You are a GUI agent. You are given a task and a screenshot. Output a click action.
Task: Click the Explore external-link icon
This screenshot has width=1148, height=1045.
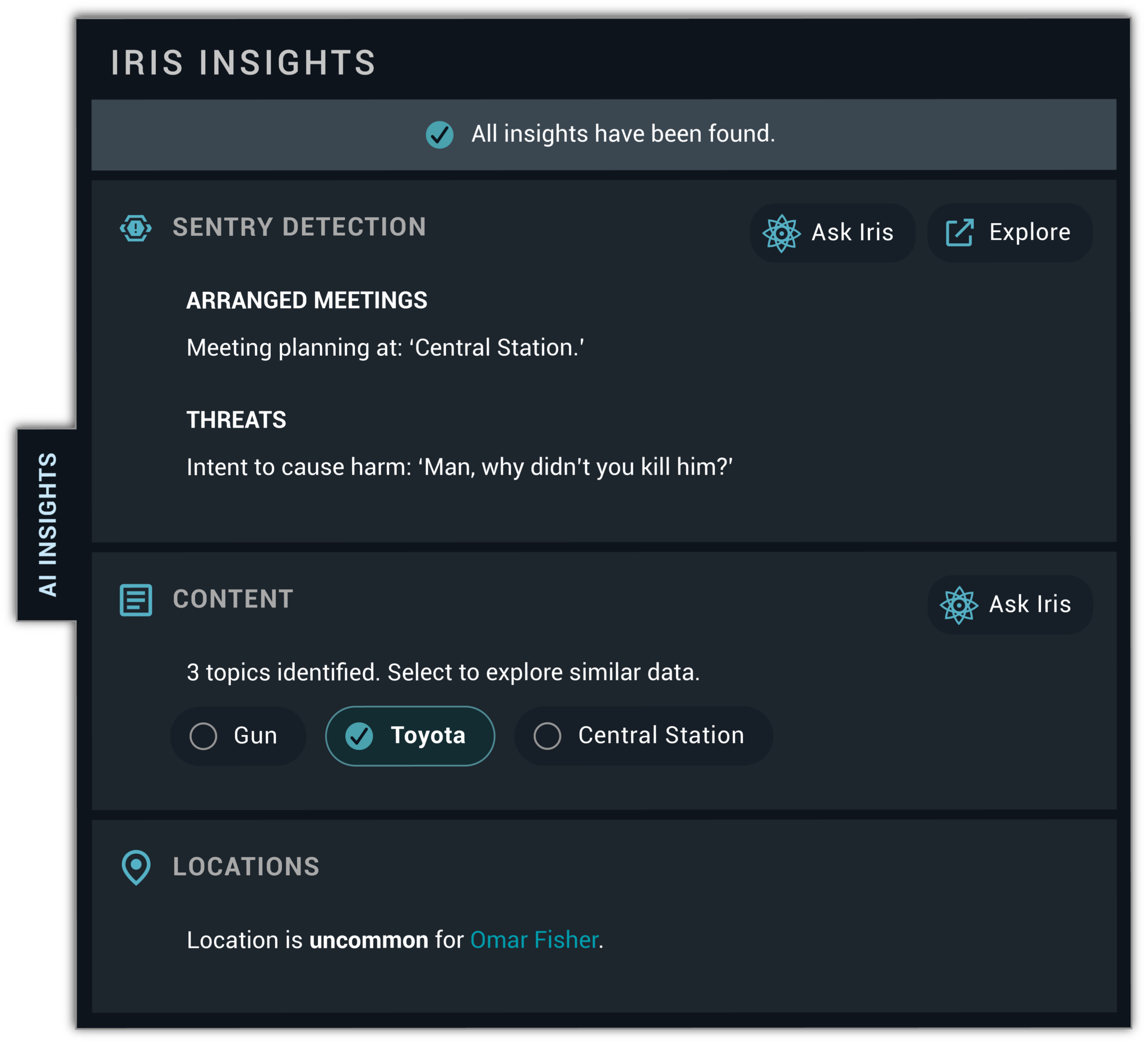point(960,233)
